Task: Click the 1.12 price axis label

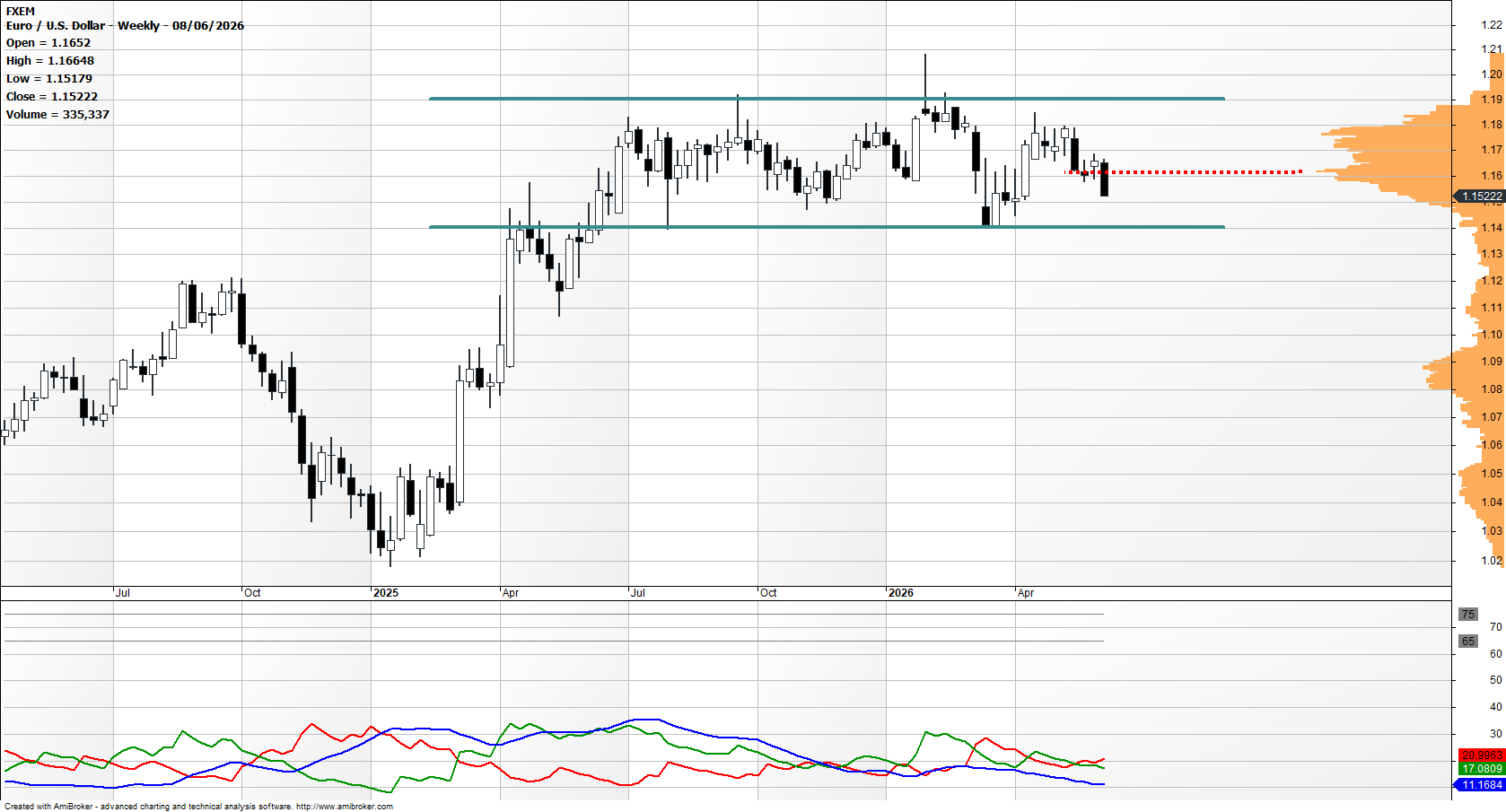Action: 1492,281
